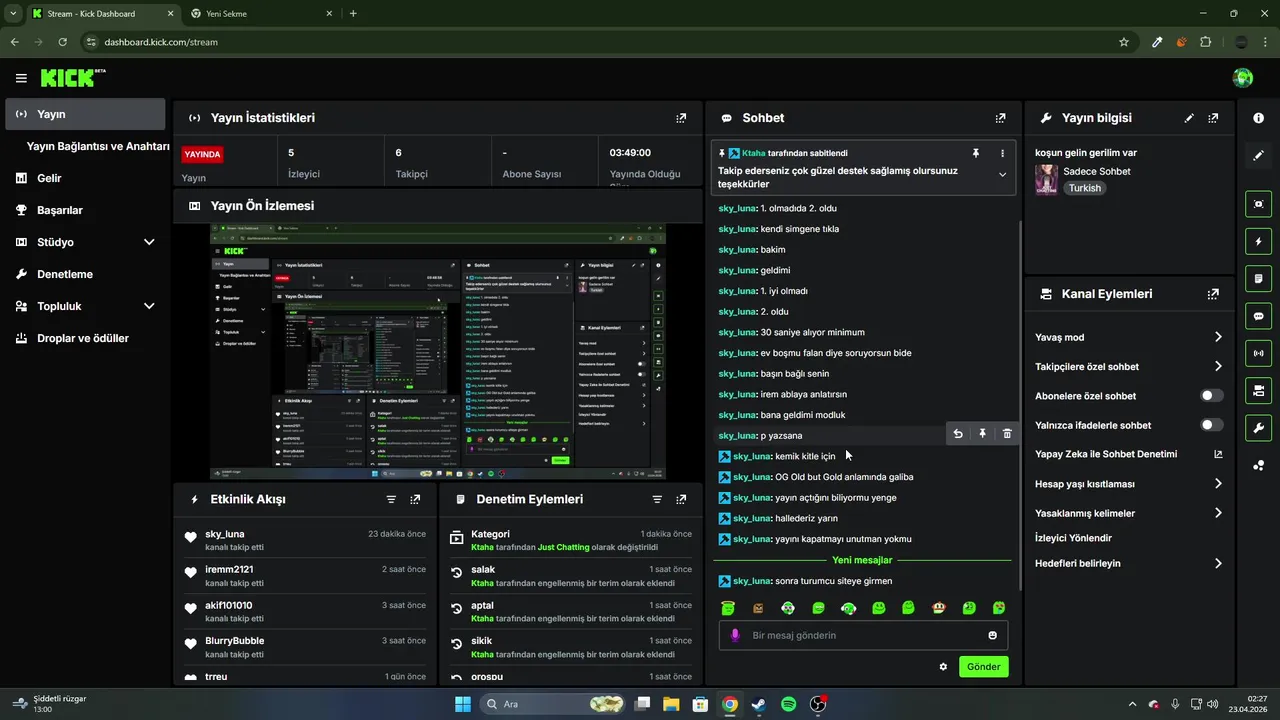Screen dimensions: 1280x720
Task: Open Yayın Bağlantısı ve Anahtarı page
Action: tap(98, 146)
